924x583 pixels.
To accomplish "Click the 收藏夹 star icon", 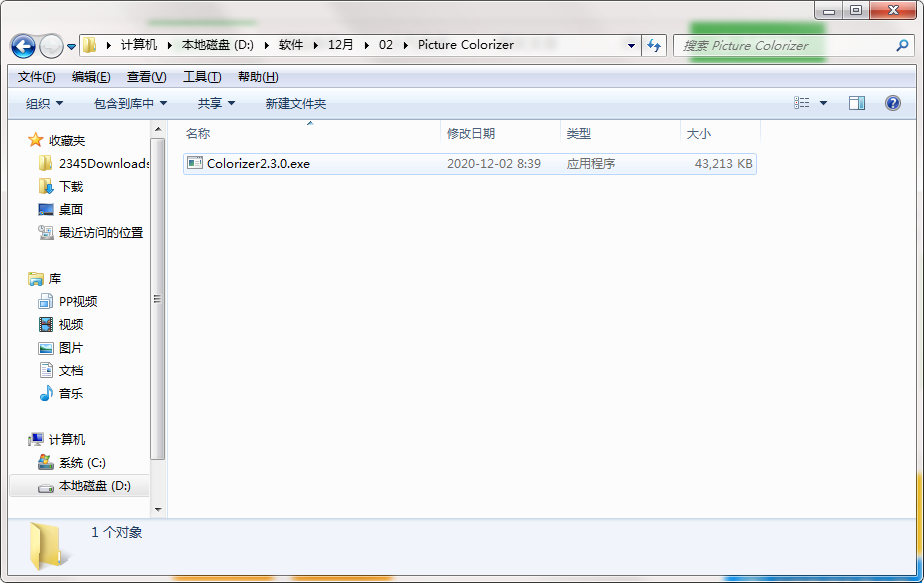I will pos(35,140).
